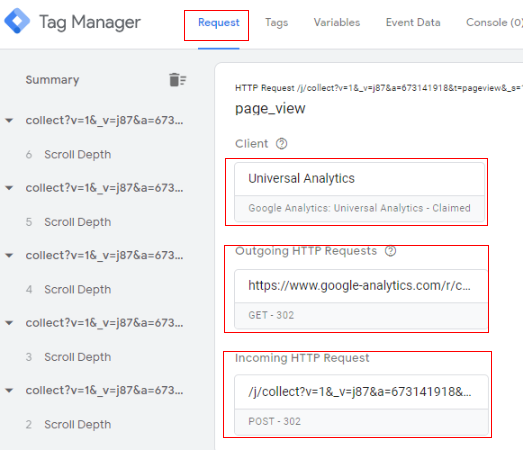Open the Event Data tab

pos(413,22)
